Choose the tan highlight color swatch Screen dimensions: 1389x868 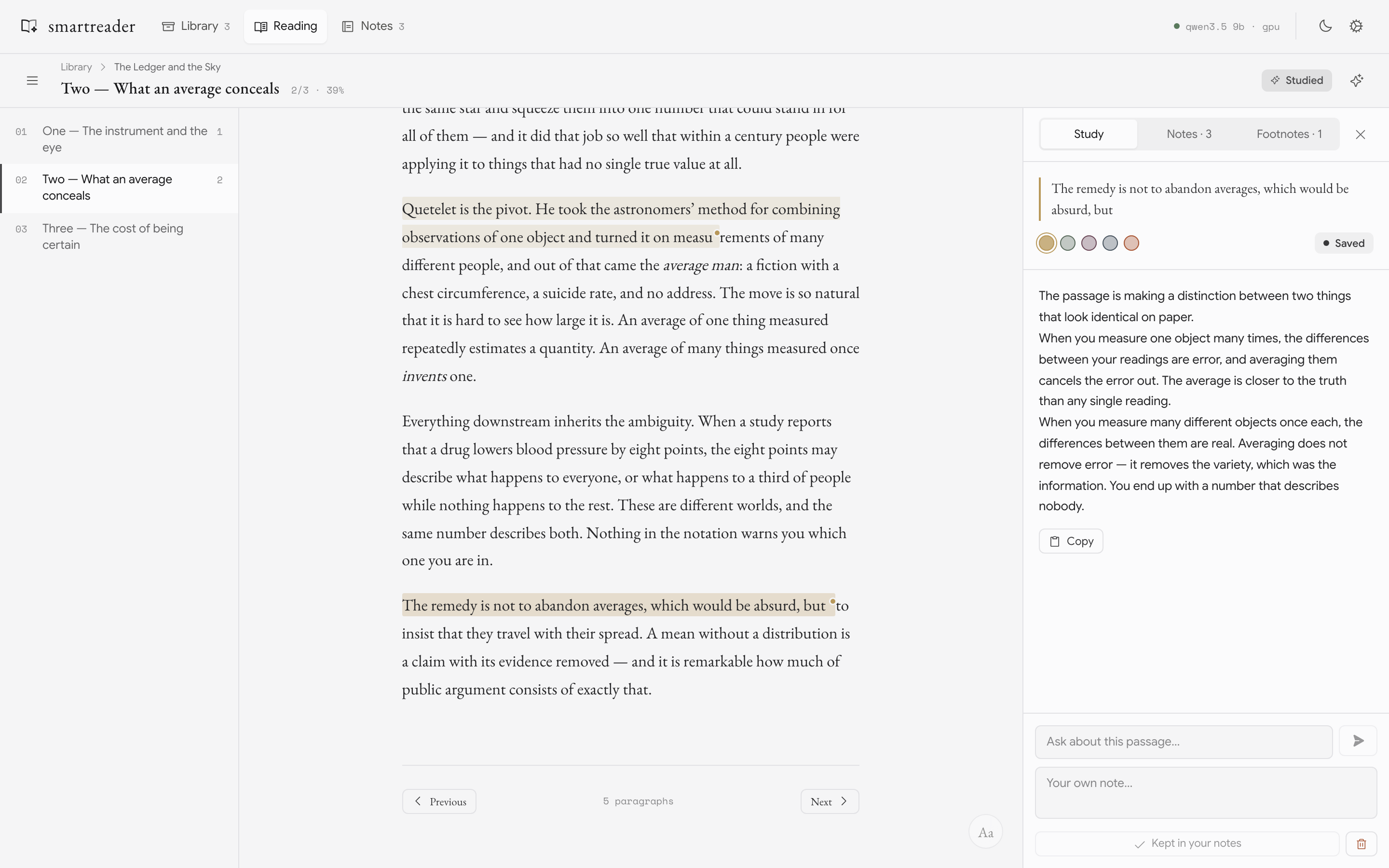pyautogui.click(x=1047, y=243)
